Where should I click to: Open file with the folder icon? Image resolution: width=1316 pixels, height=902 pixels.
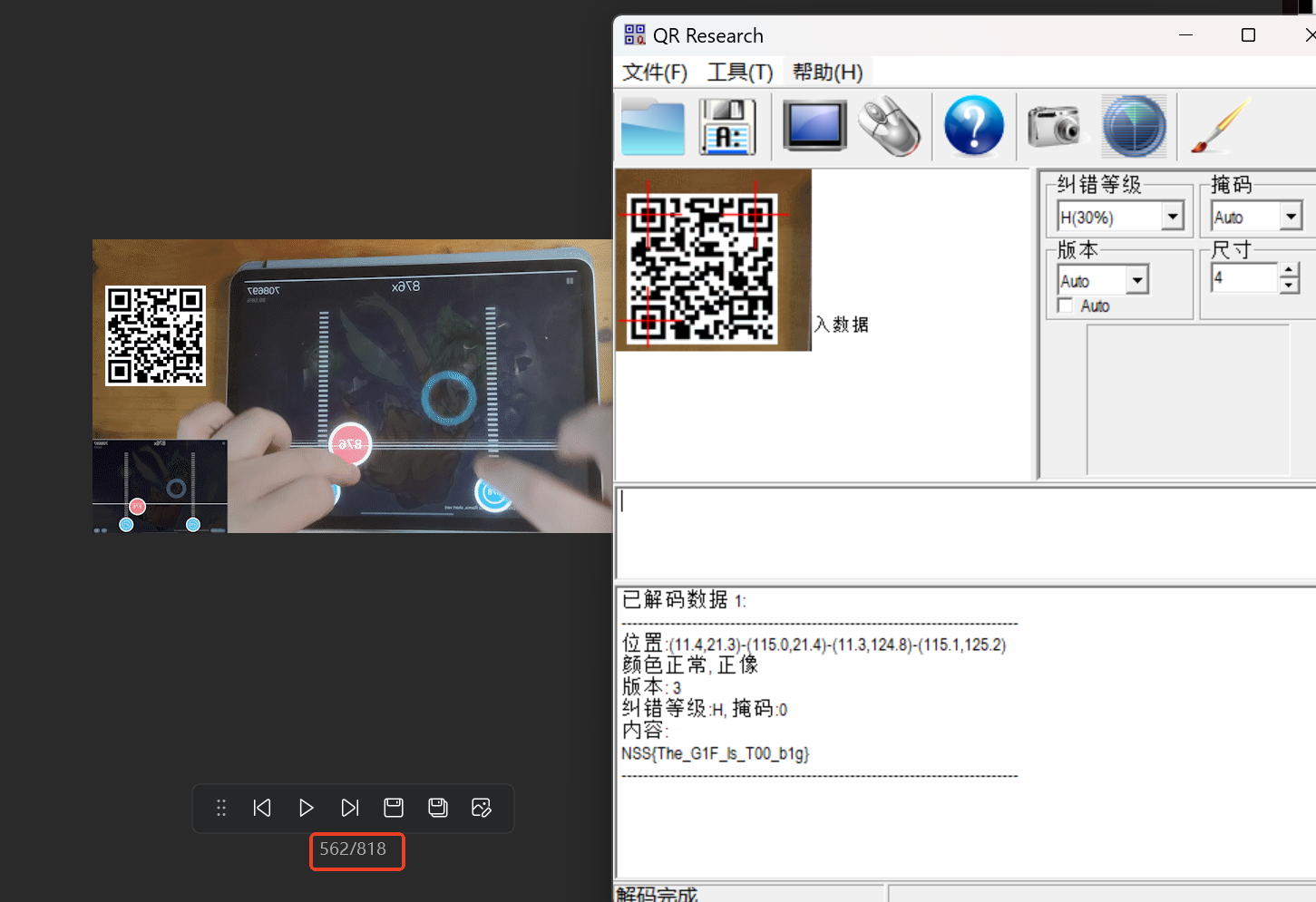coord(652,127)
